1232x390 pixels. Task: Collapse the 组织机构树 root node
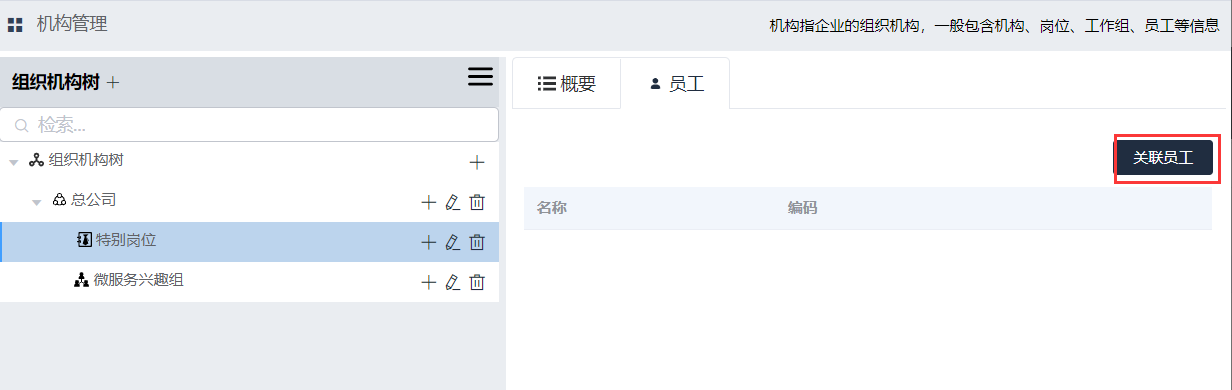[14, 162]
